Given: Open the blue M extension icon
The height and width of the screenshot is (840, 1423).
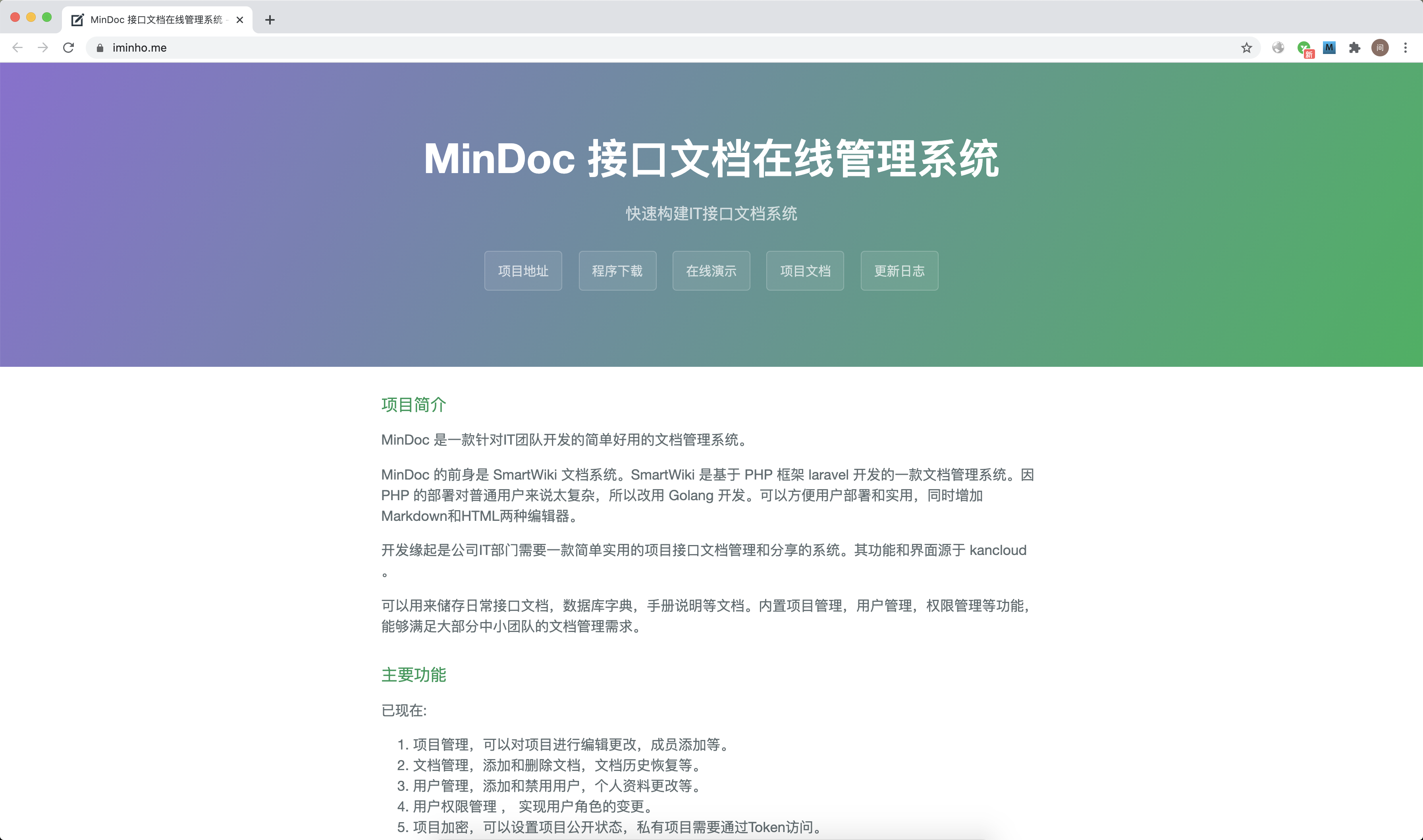Looking at the screenshot, I should point(1330,48).
